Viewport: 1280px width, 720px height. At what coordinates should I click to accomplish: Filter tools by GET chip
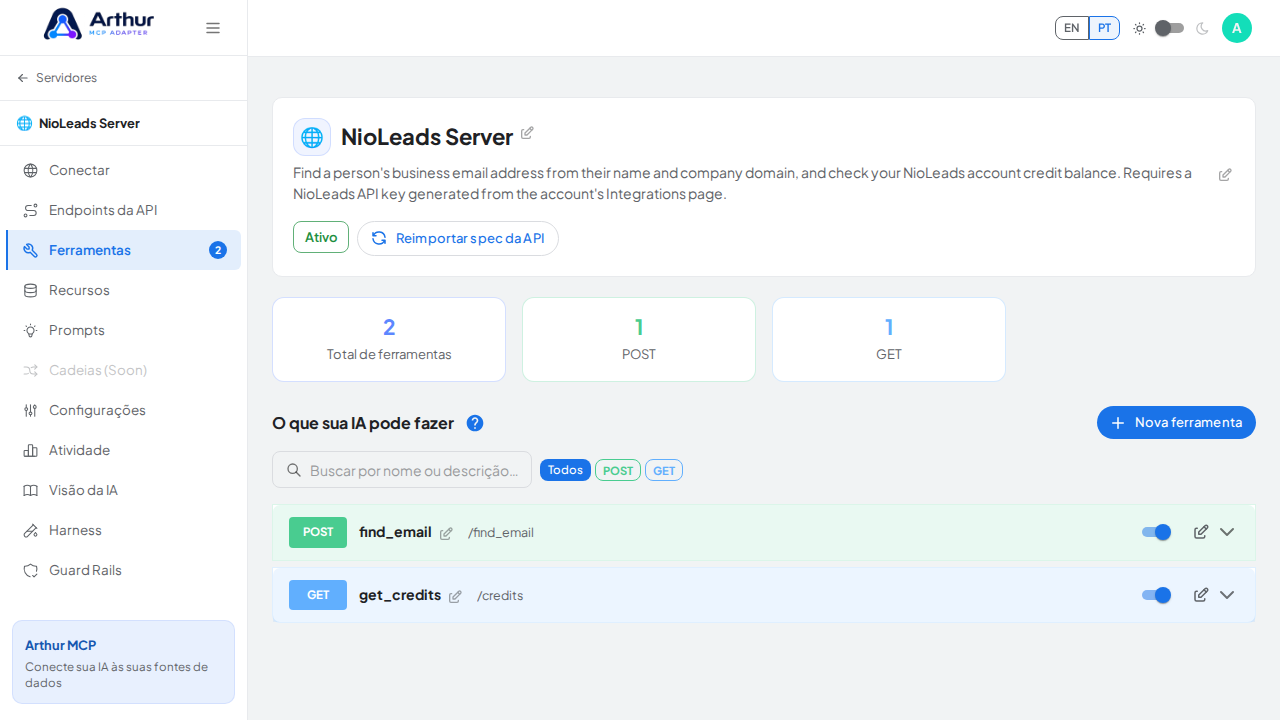coord(664,470)
